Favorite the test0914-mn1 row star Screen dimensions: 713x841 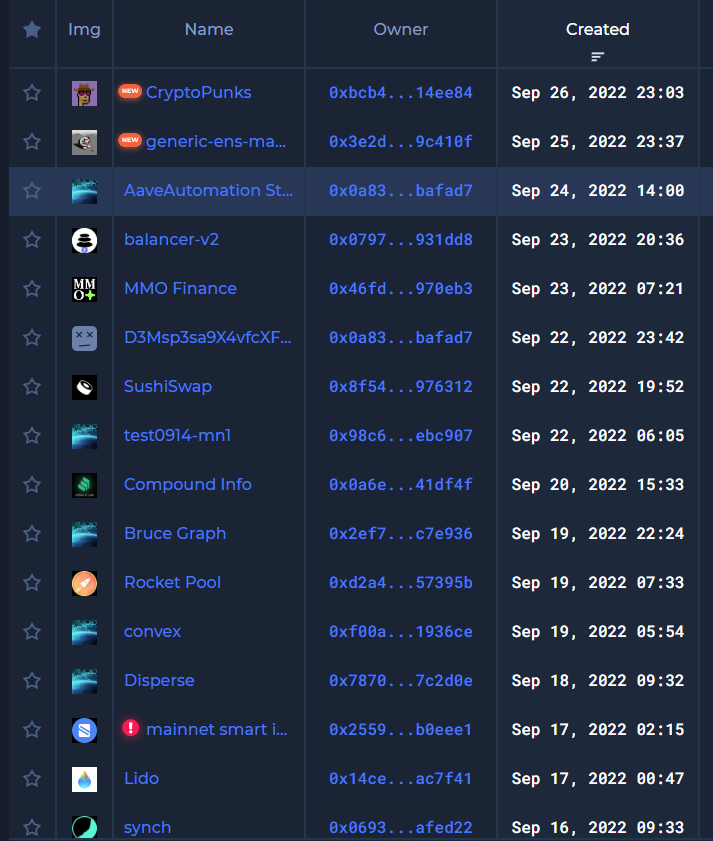coord(32,436)
